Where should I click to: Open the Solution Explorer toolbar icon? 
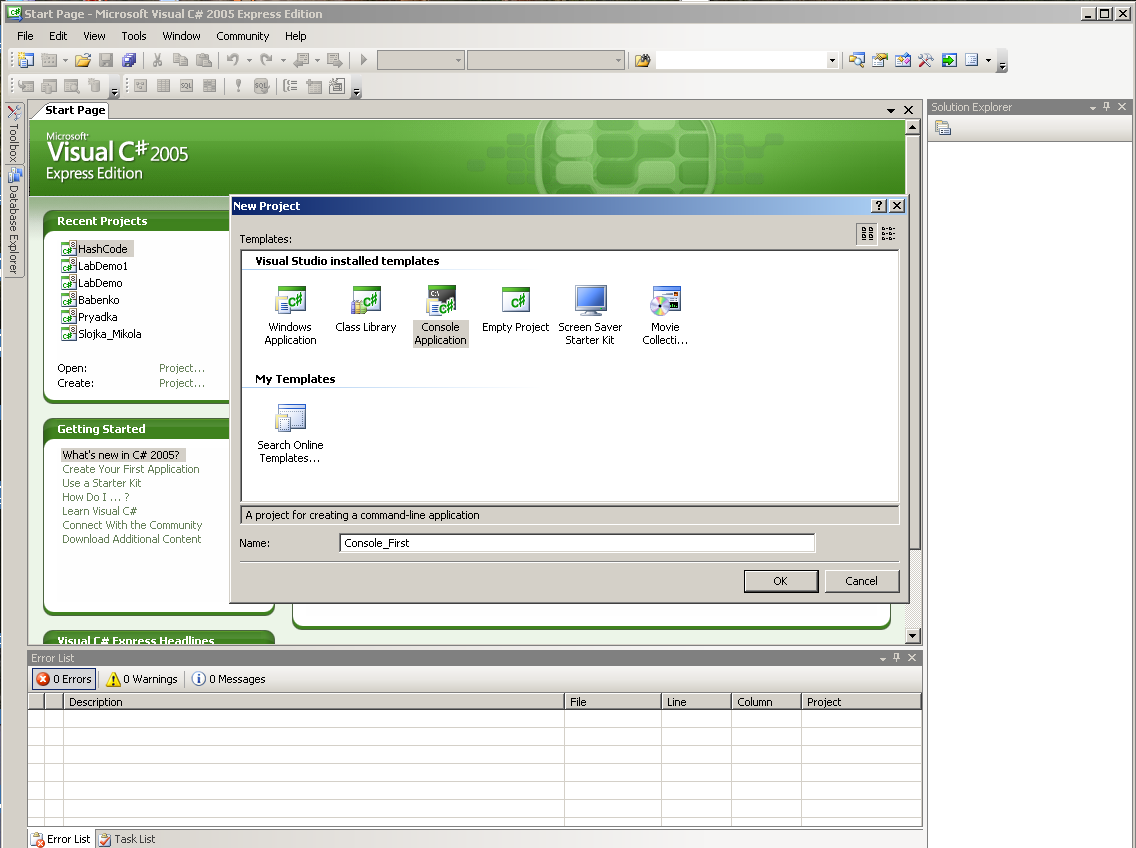[x=856, y=60]
